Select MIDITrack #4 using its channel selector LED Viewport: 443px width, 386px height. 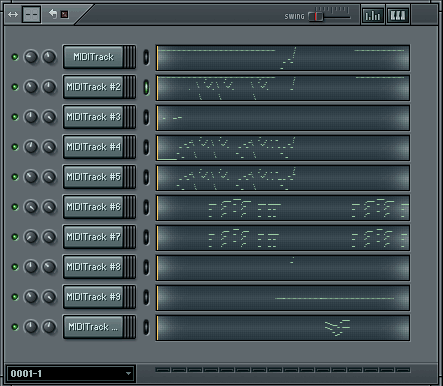click(146, 147)
